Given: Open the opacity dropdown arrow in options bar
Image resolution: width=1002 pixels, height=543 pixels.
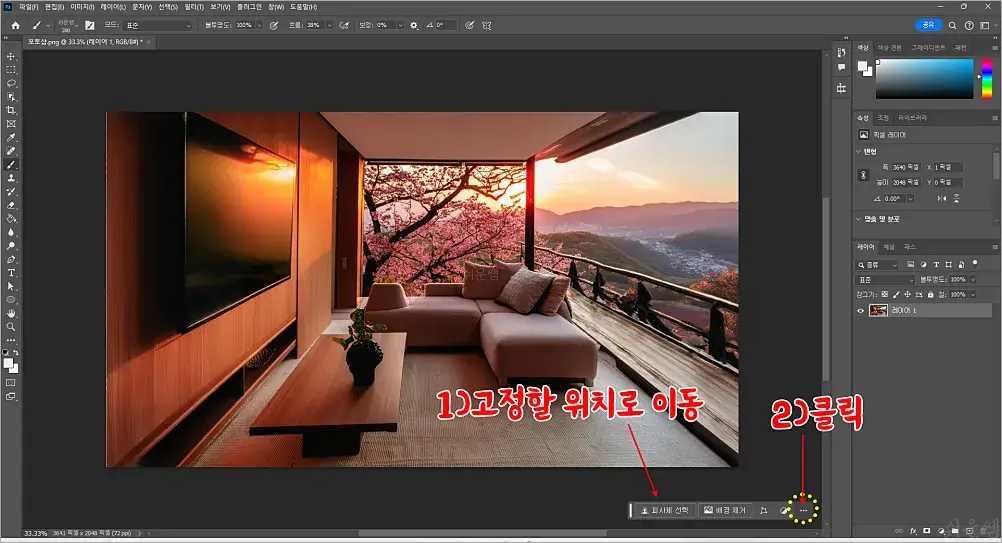Looking at the screenshot, I should click(259, 26).
